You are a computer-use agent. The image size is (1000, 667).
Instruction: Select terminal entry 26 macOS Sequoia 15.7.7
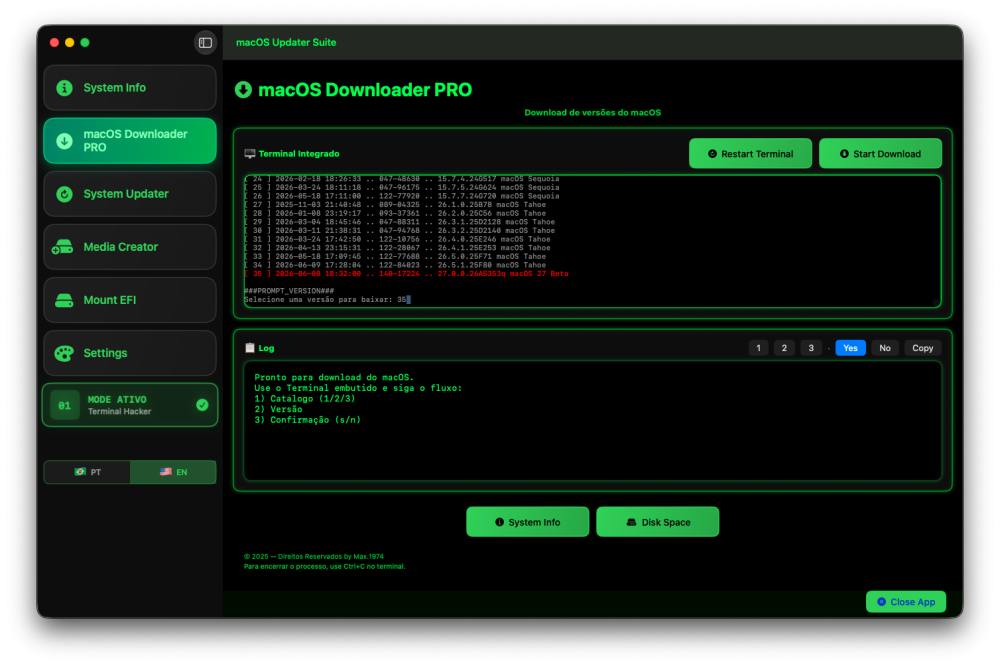(x=402, y=196)
